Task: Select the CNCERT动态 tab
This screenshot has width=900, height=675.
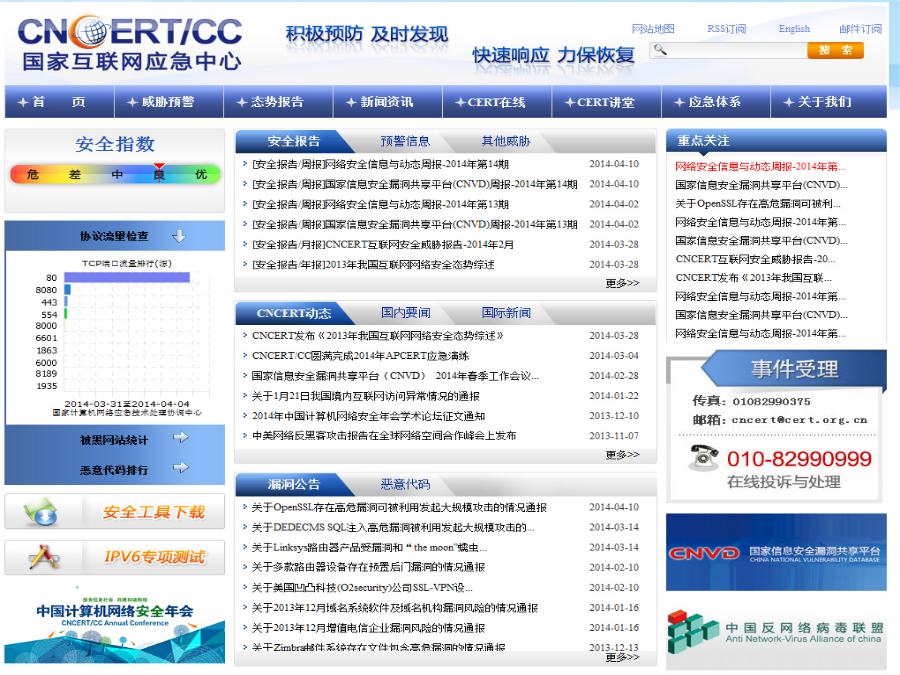Action: coord(294,313)
